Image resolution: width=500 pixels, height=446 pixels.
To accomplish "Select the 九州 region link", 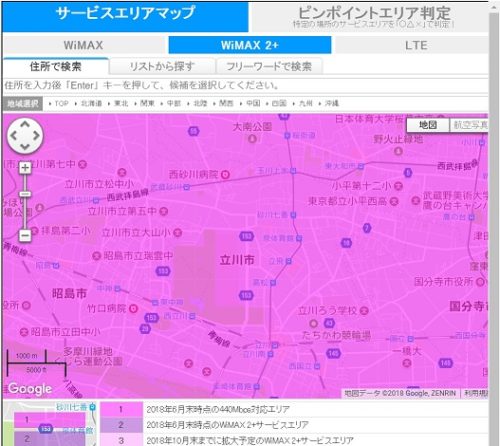I will [306, 103].
